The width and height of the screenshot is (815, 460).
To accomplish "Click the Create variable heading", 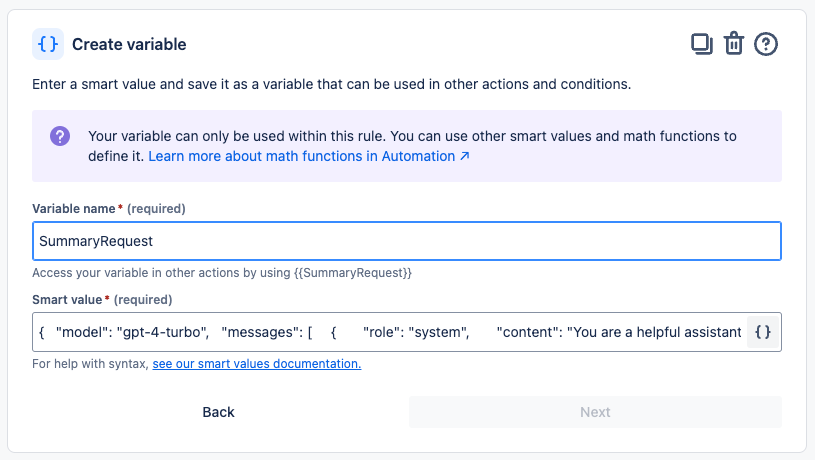I will (129, 44).
